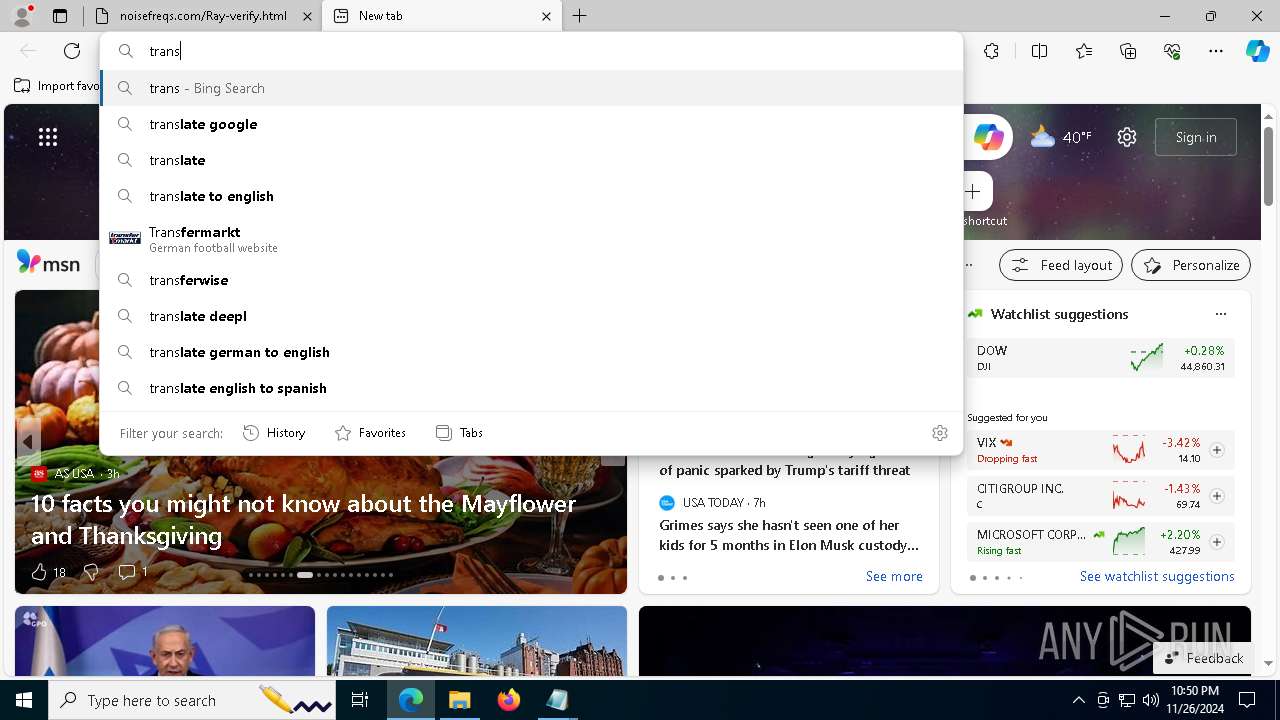This screenshot has width=1280, height=720.
Task: Click the taskbar search box
Action: pyautogui.click(x=192, y=700)
